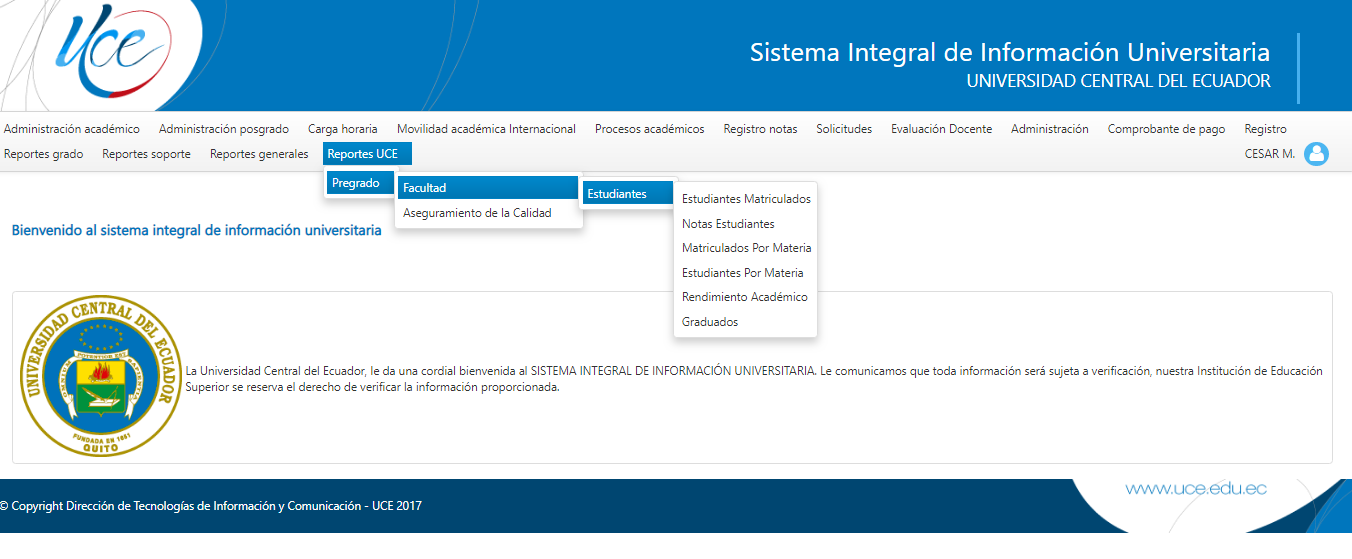Open Rendimiento Académico report
The width and height of the screenshot is (1352, 559).
pos(747,297)
